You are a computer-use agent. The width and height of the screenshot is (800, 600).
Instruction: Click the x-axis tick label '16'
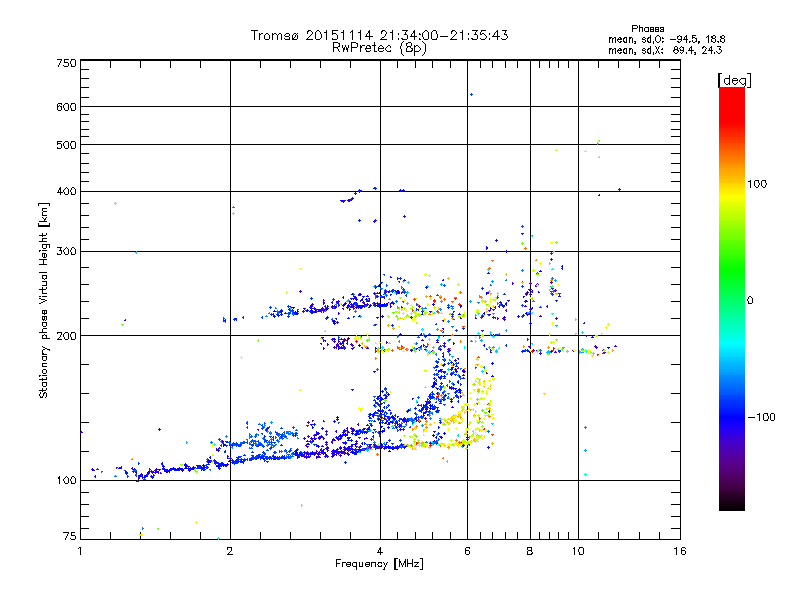click(680, 551)
